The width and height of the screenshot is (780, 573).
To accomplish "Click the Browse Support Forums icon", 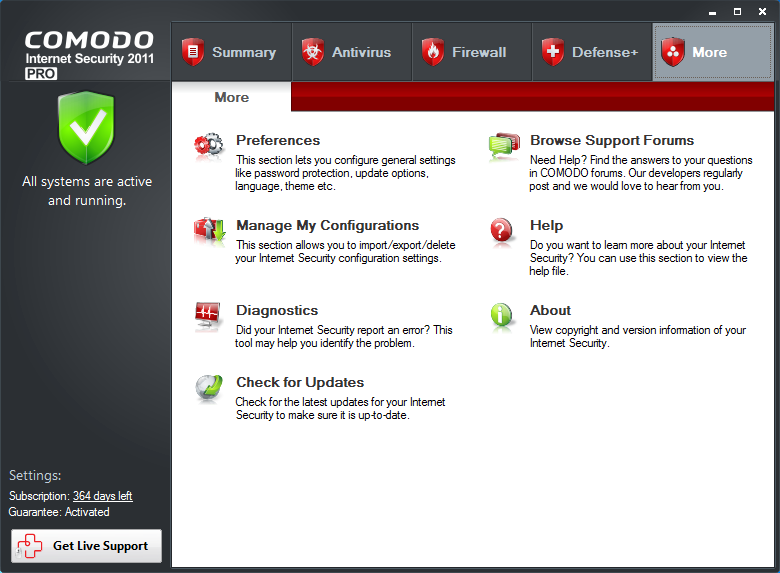I will 503,147.
